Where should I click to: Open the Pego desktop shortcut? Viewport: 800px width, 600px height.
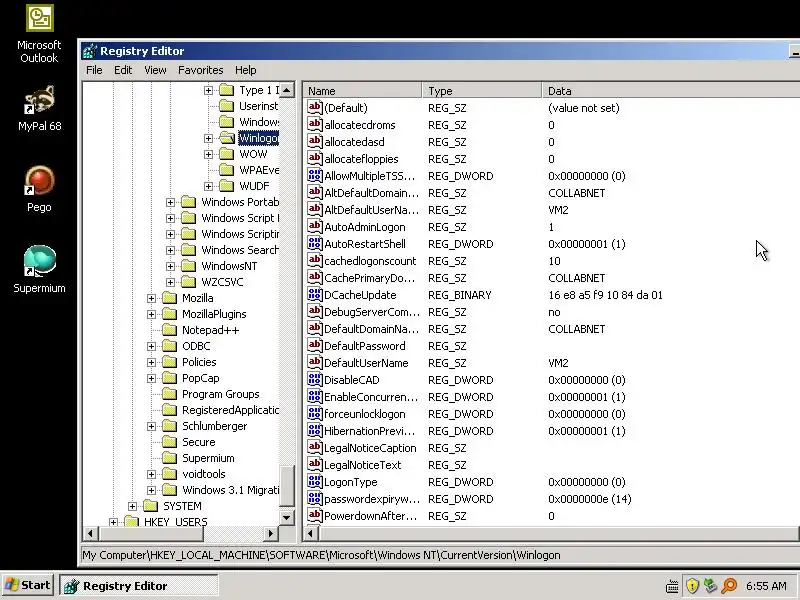(39, 189)
